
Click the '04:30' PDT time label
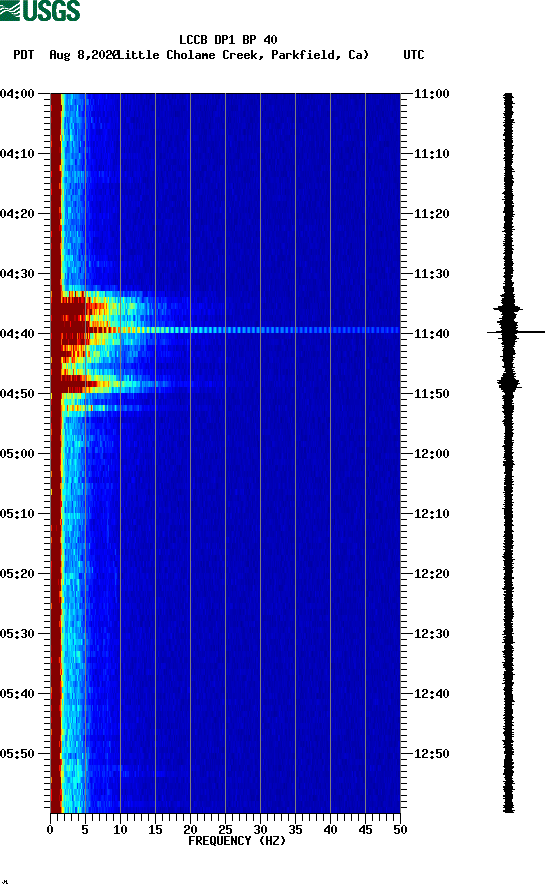(x=17, y=273)
